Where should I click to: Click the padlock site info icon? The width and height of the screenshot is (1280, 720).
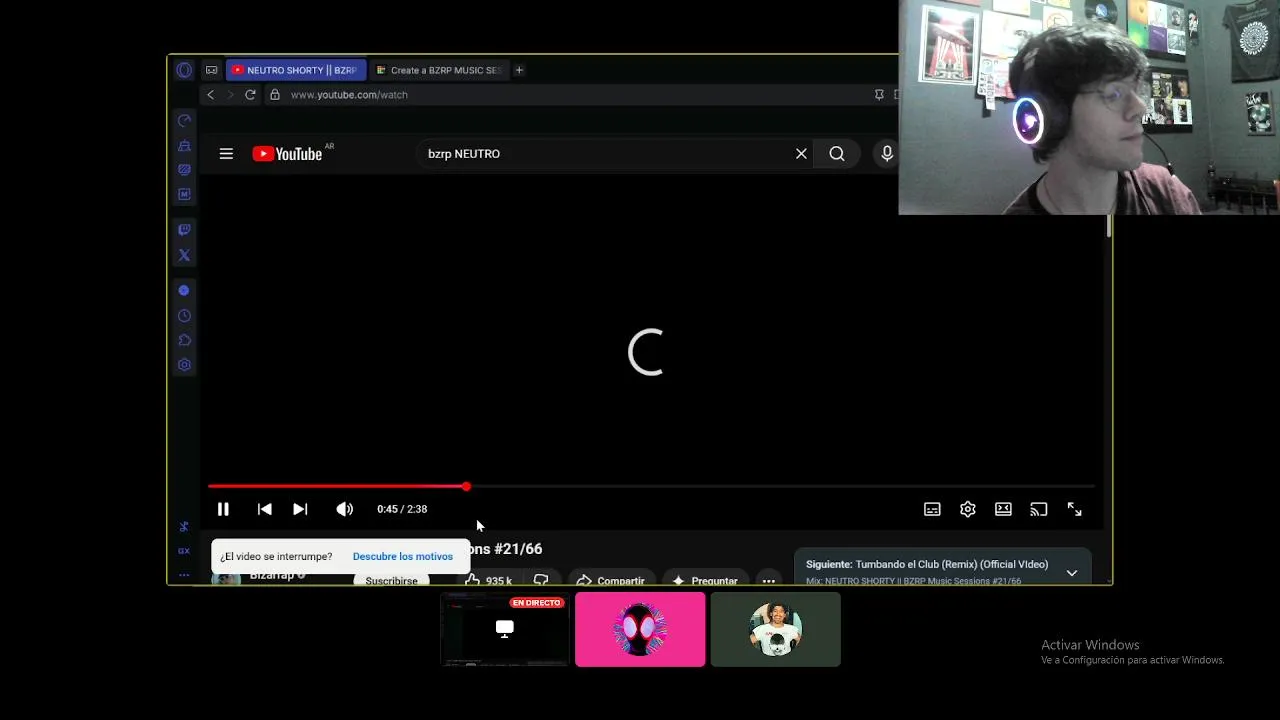275,95
